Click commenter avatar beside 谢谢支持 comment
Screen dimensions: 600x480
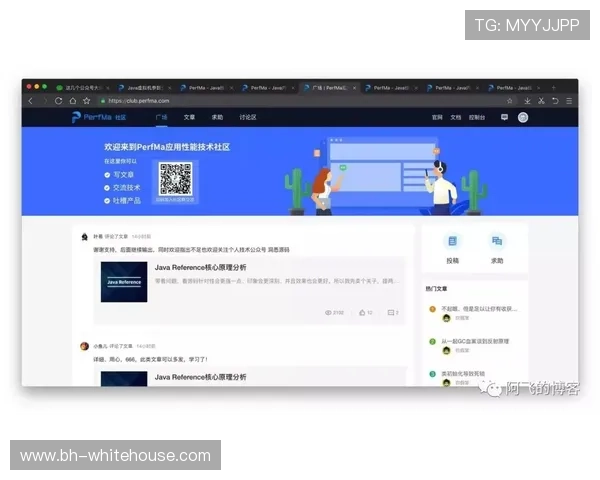click(x=85, y=237)
